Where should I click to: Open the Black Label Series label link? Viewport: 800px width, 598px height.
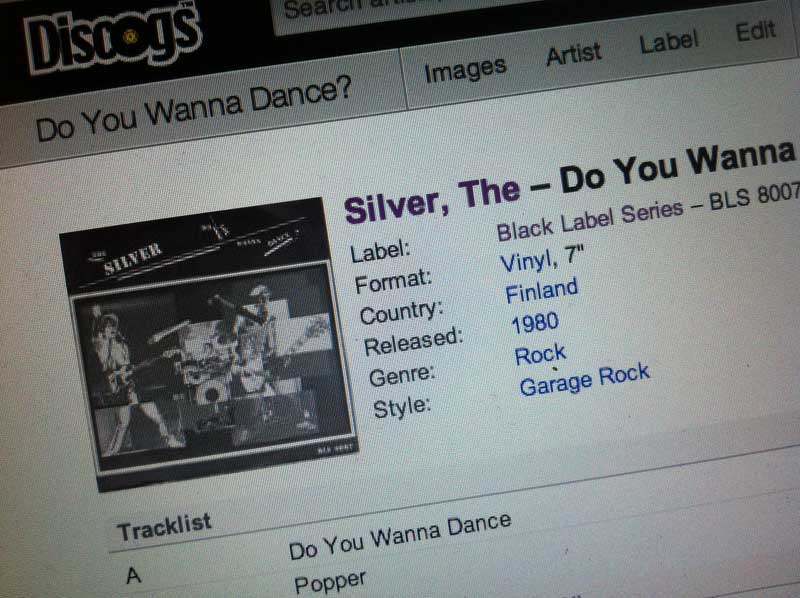tap(590, 220)
